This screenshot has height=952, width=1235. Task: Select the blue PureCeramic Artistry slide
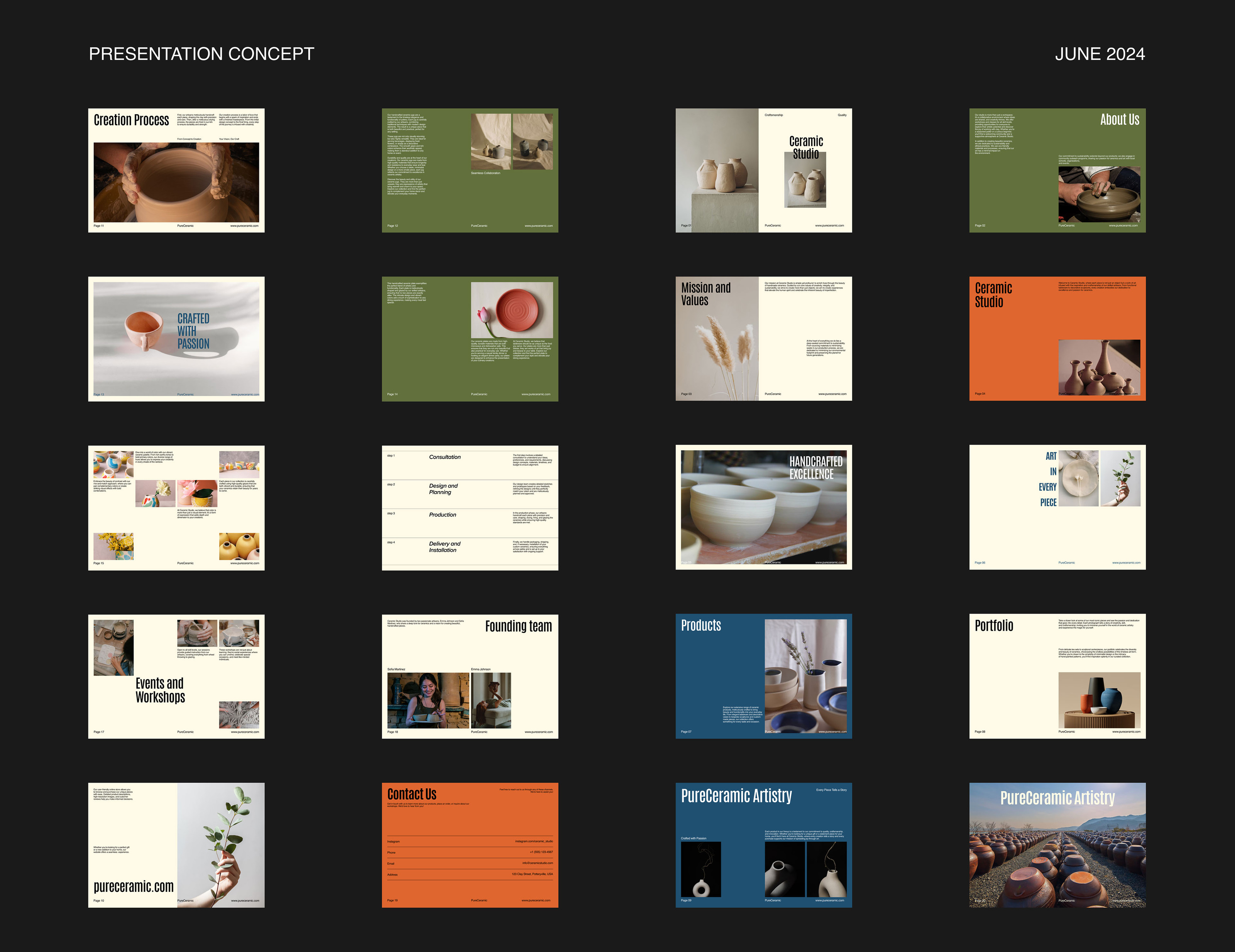point(763,845)
